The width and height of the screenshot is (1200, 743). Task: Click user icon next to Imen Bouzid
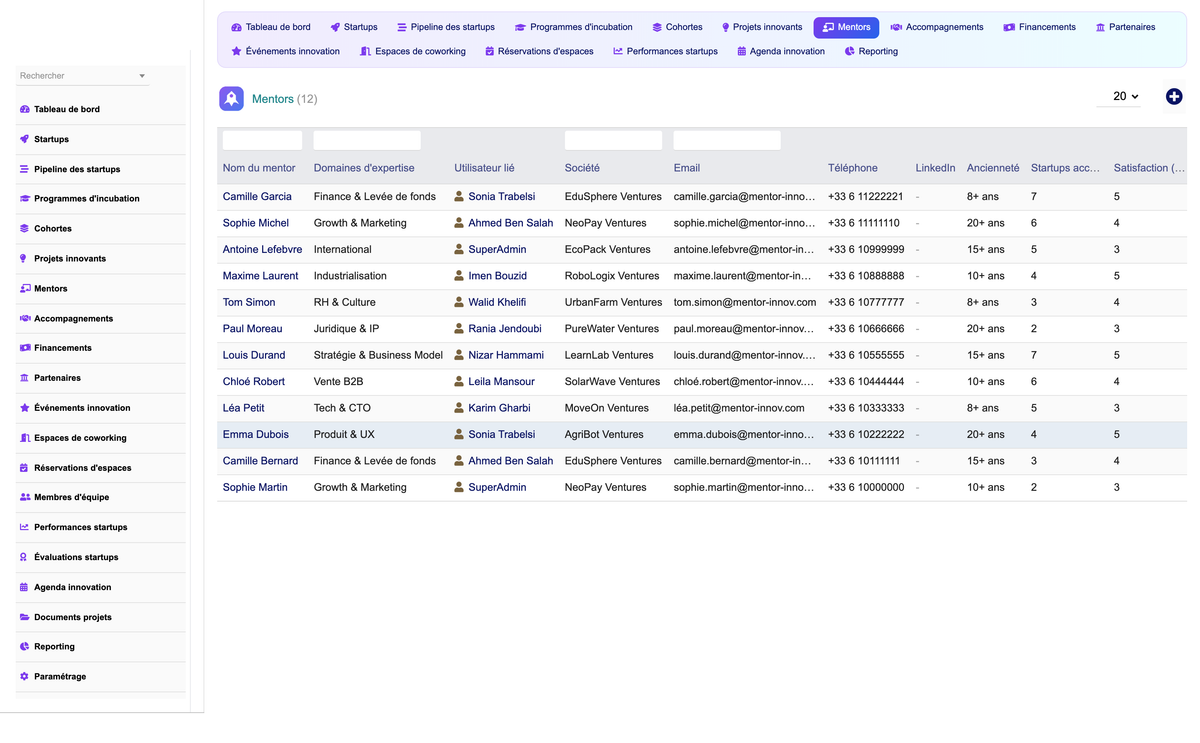459,276
